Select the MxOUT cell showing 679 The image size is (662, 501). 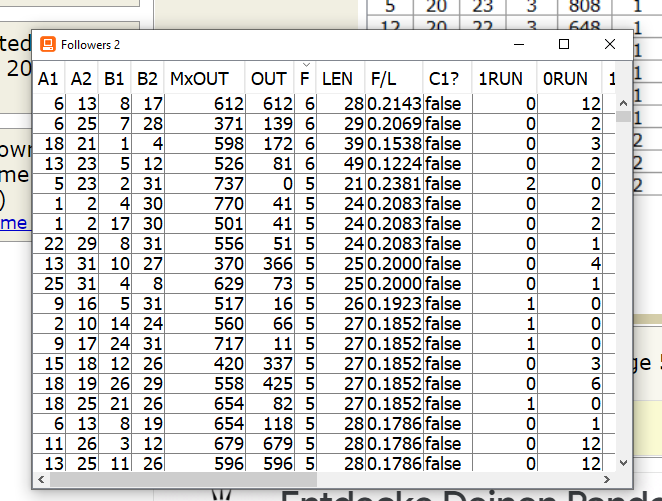(204, 444)
